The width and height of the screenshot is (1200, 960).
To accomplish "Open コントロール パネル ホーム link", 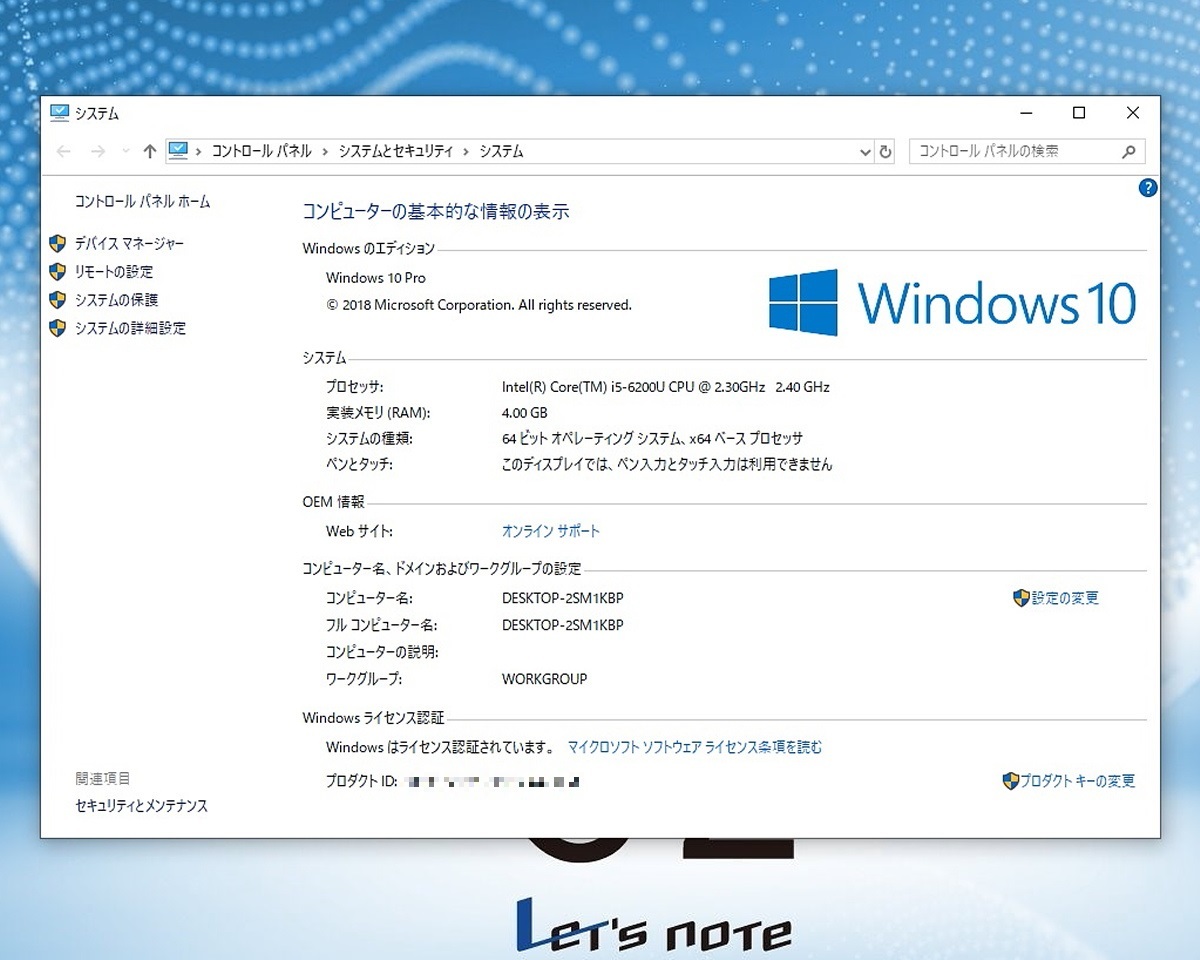I will 143,201.
